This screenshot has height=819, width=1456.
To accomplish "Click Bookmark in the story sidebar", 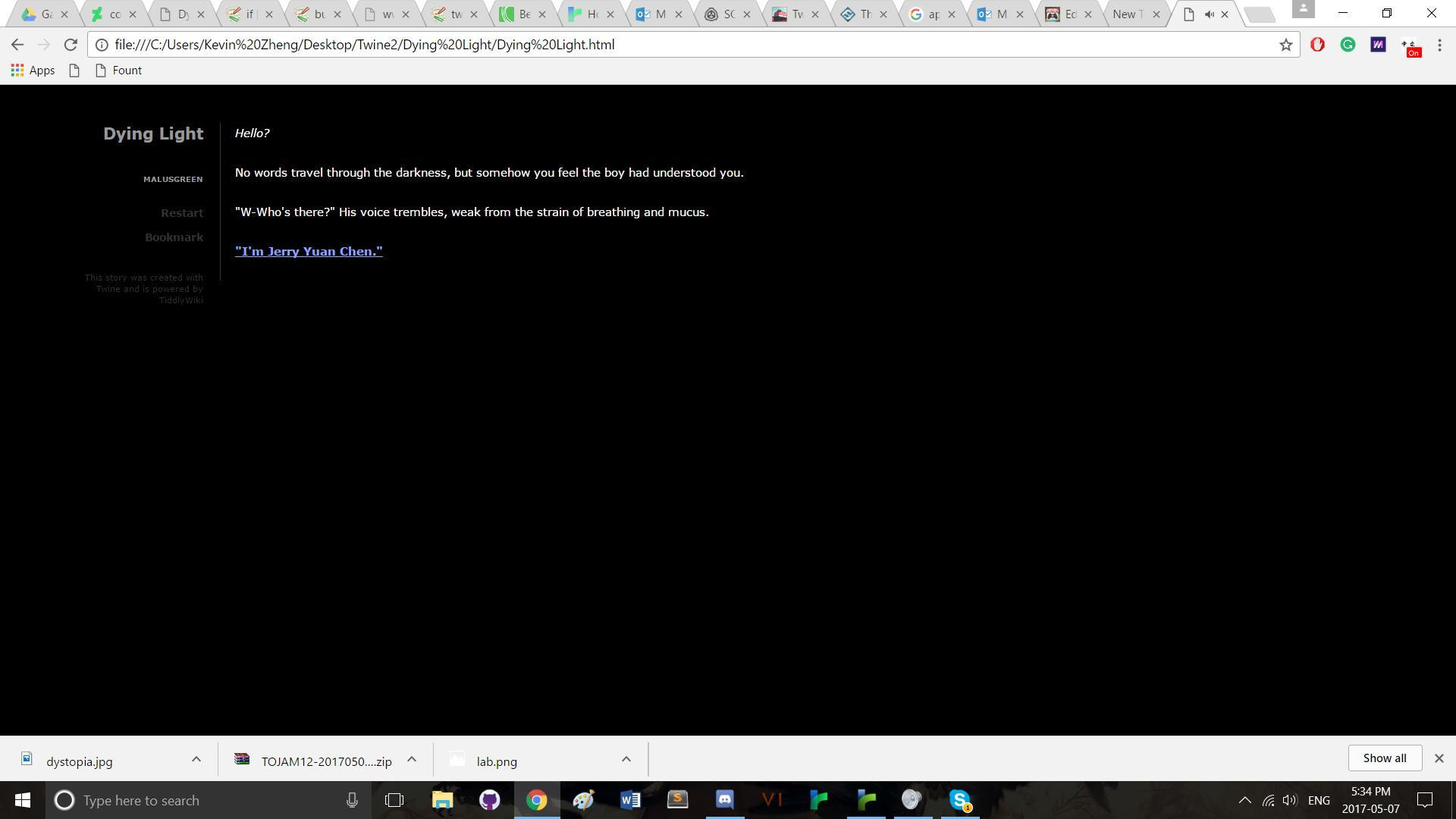I will click(174, 237).
